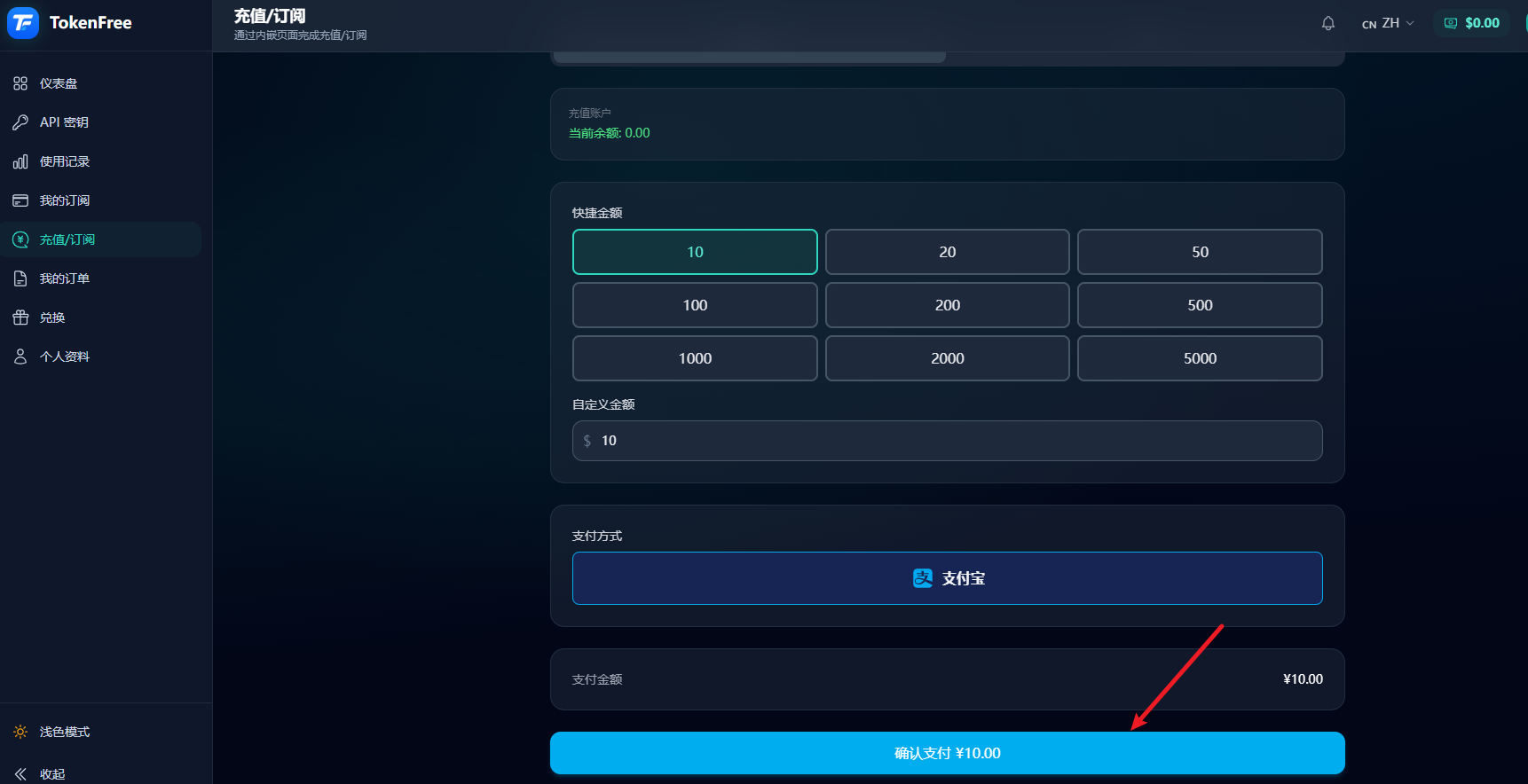Click the usage records chart icon

click(x=20, y=161)
